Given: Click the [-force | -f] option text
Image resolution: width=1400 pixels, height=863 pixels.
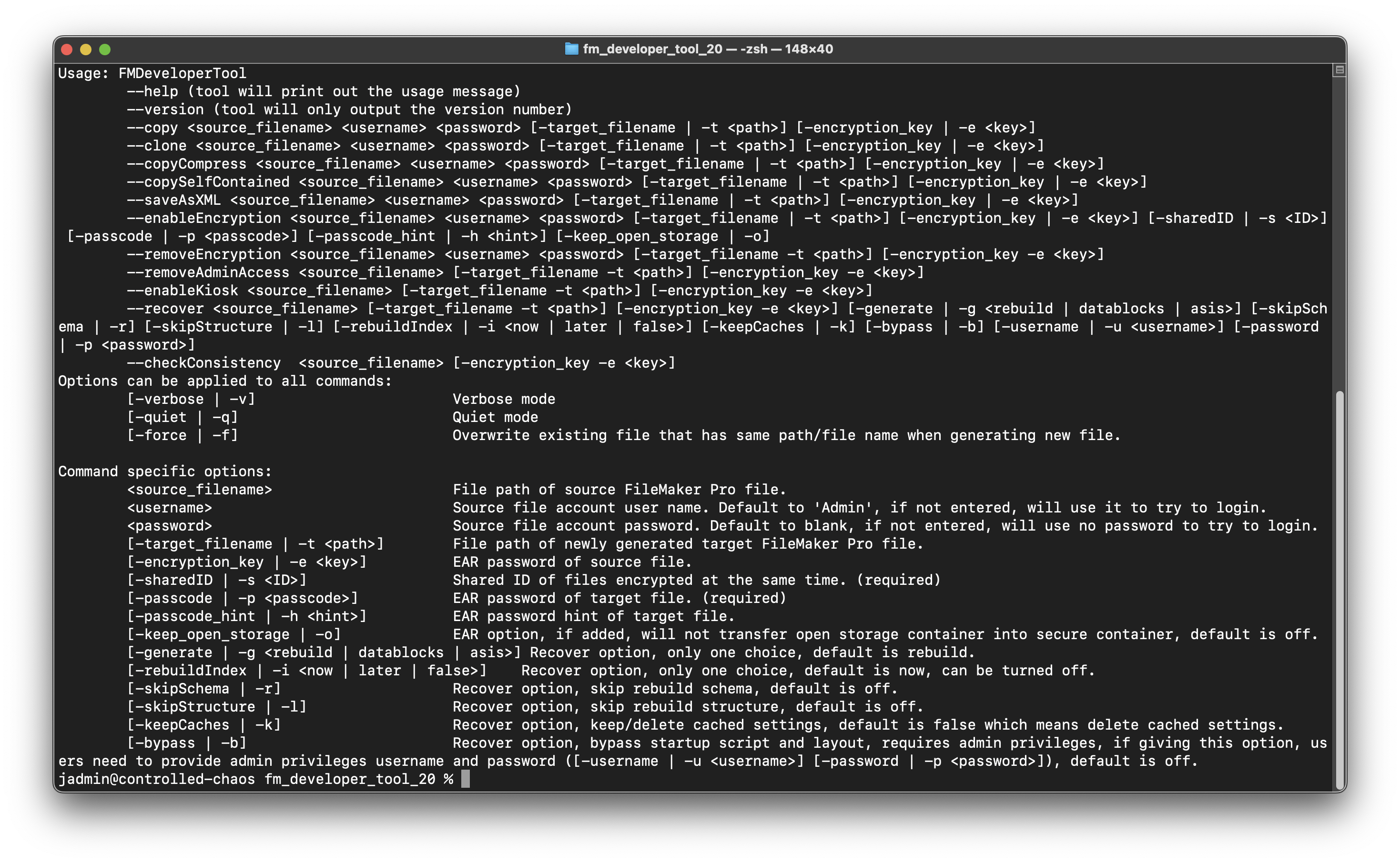Looking at the screenshot, I should (x=182, y=435).
